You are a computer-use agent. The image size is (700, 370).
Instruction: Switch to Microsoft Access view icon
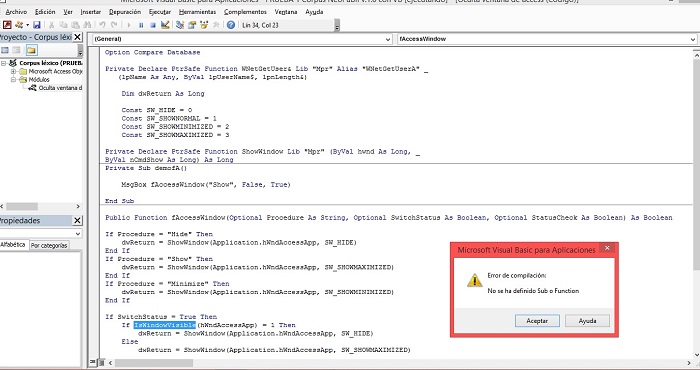point(7,25)
